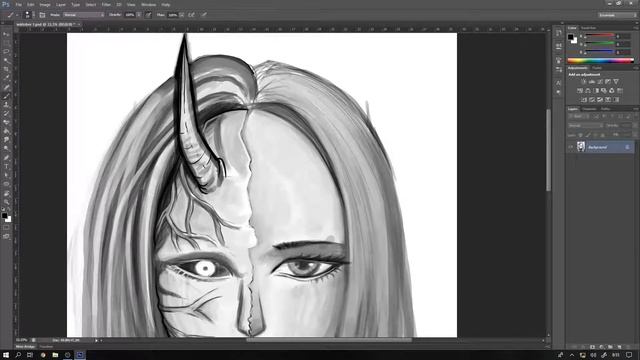Select the Crop tool
This screenshot has height=360, width=640.
point(6,69)
